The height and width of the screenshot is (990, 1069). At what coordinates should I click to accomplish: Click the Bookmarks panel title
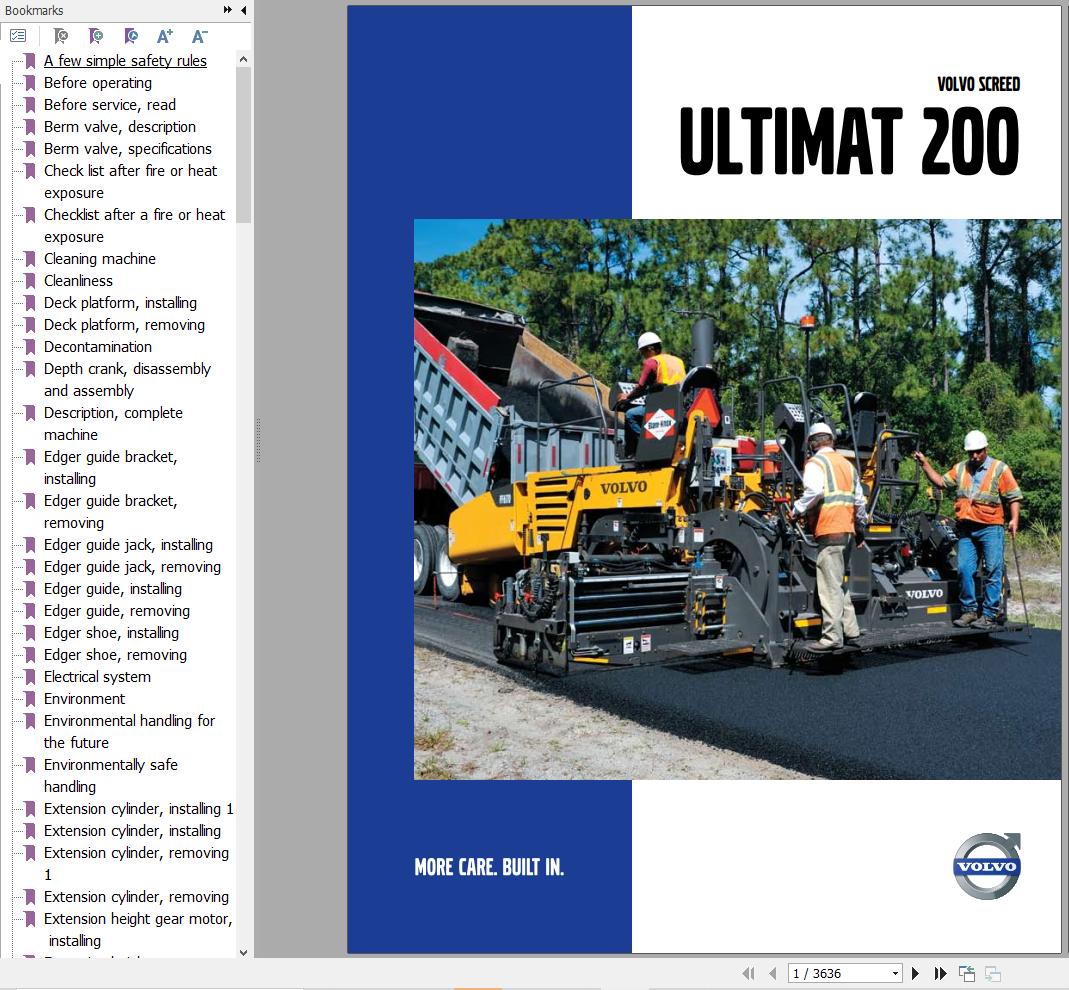34,10
